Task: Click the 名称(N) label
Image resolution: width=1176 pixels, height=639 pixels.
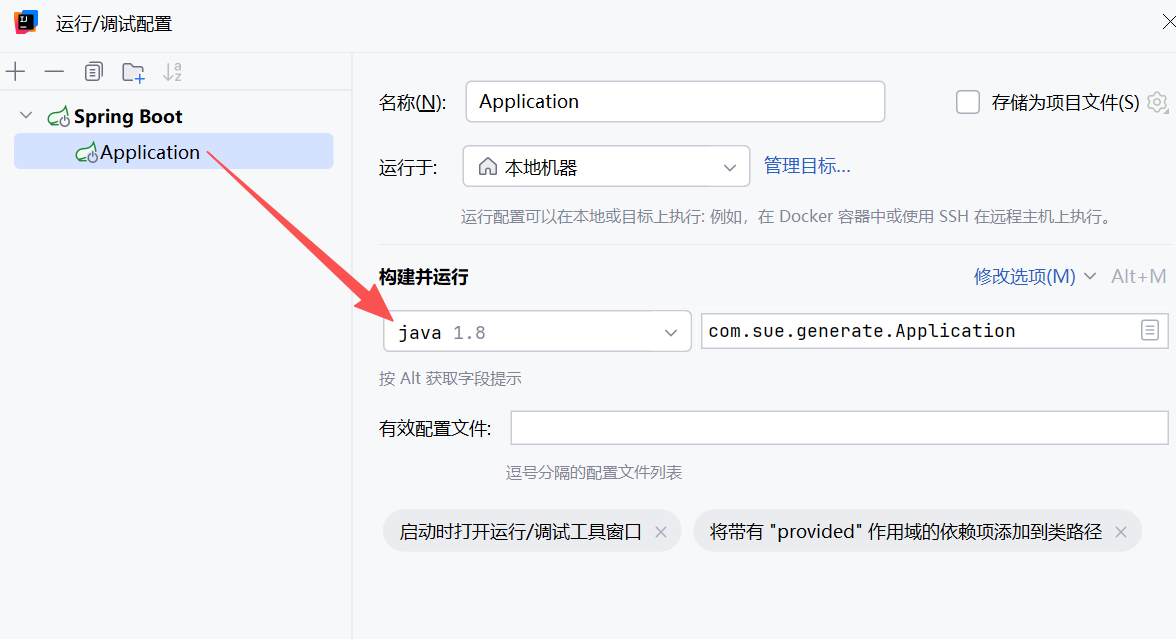Action: tap(412, 102)
